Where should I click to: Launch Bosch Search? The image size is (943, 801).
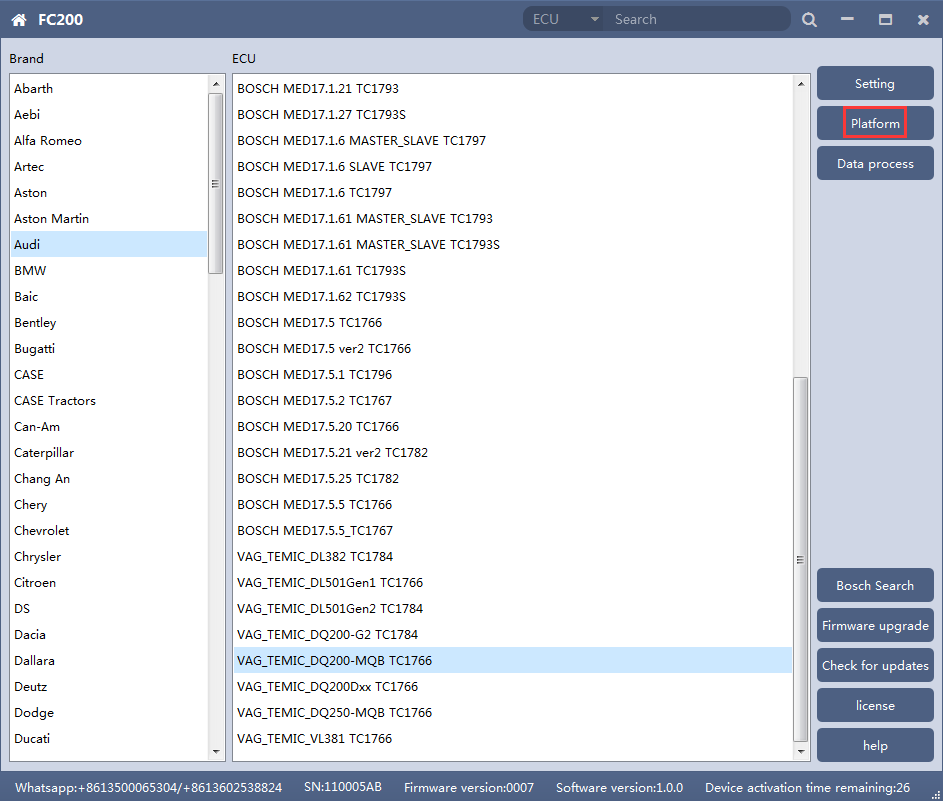pyautogui.click(x=875, y=586)
